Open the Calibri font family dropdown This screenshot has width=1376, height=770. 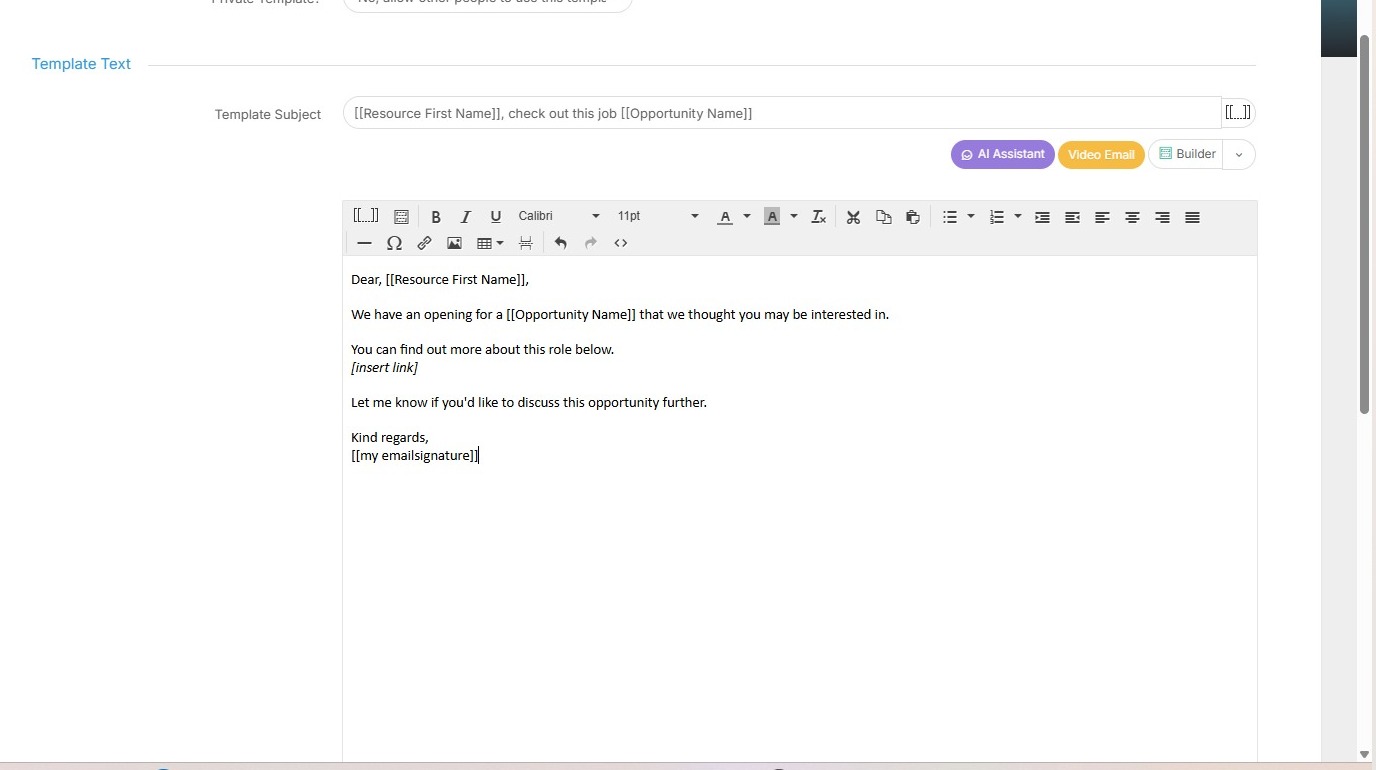[559, 216]
